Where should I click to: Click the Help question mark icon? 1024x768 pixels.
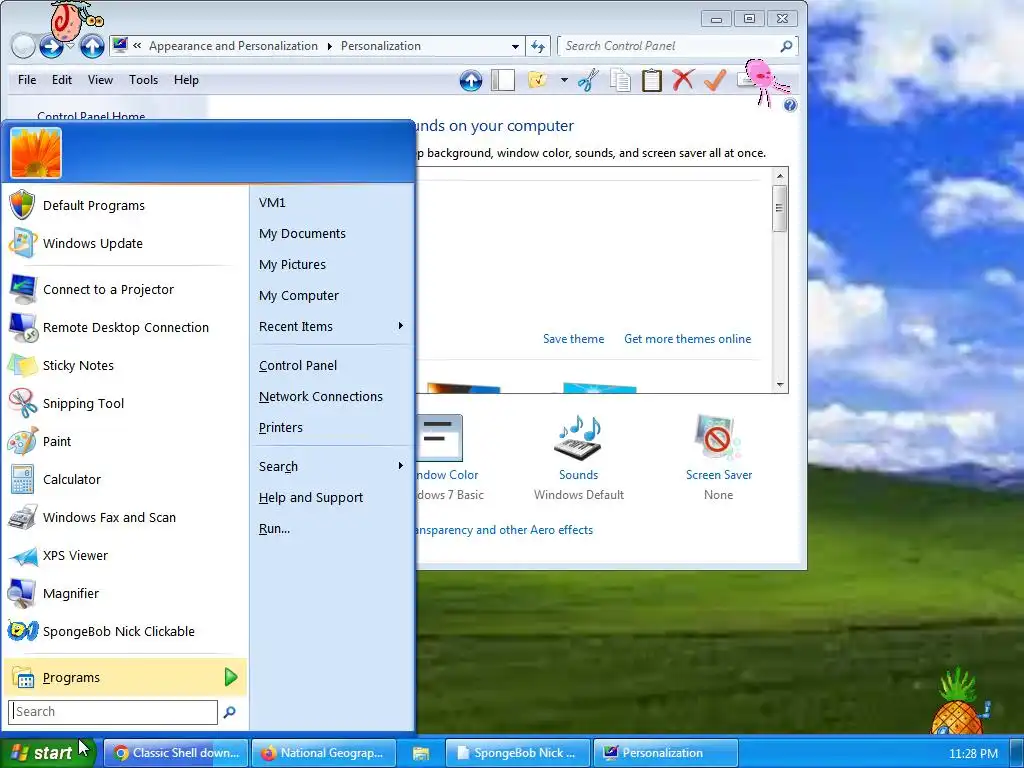pyautogui.click(x=790, y=105)
